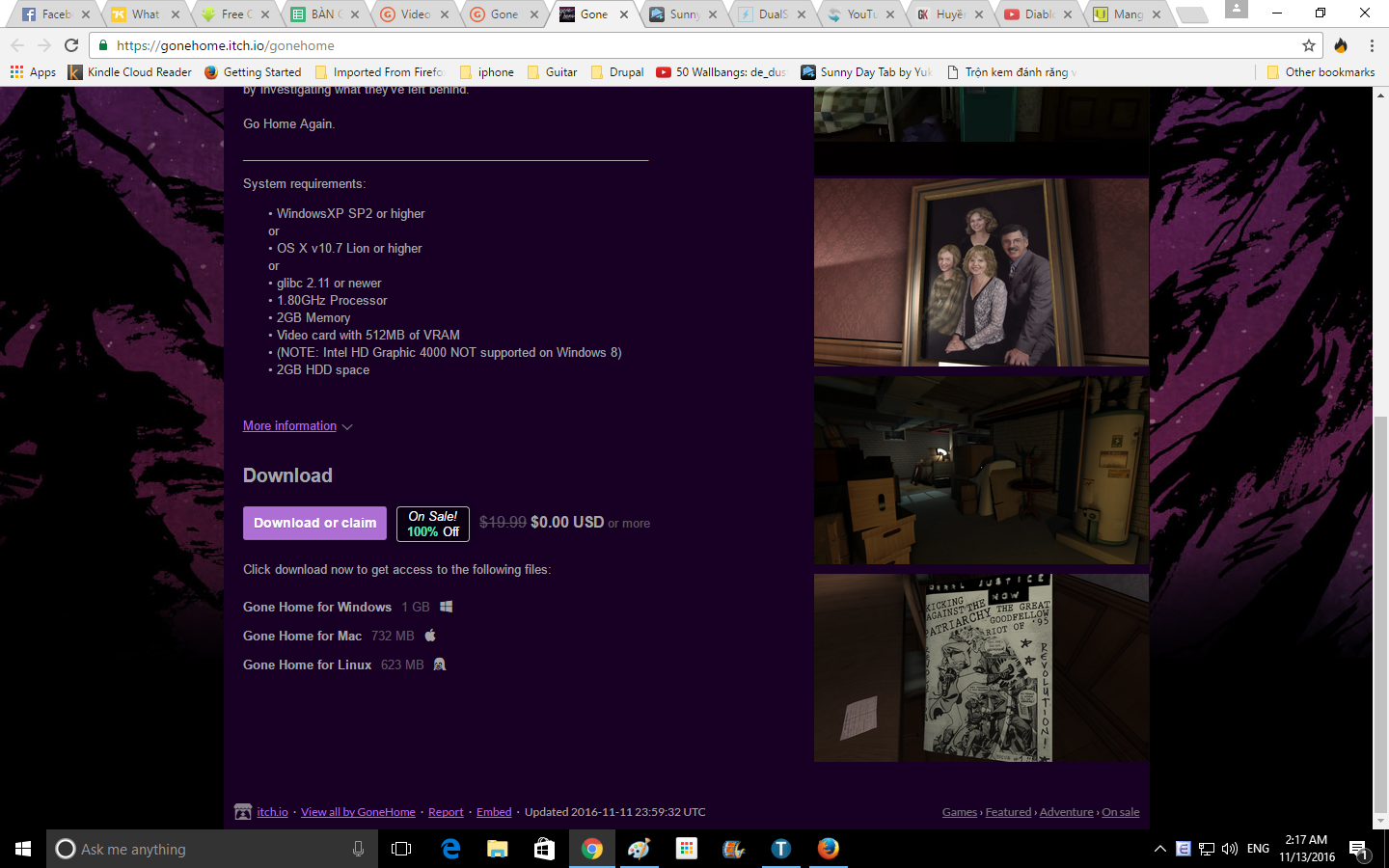Open the Chrome three-dot menu

tap(1371, 45)
